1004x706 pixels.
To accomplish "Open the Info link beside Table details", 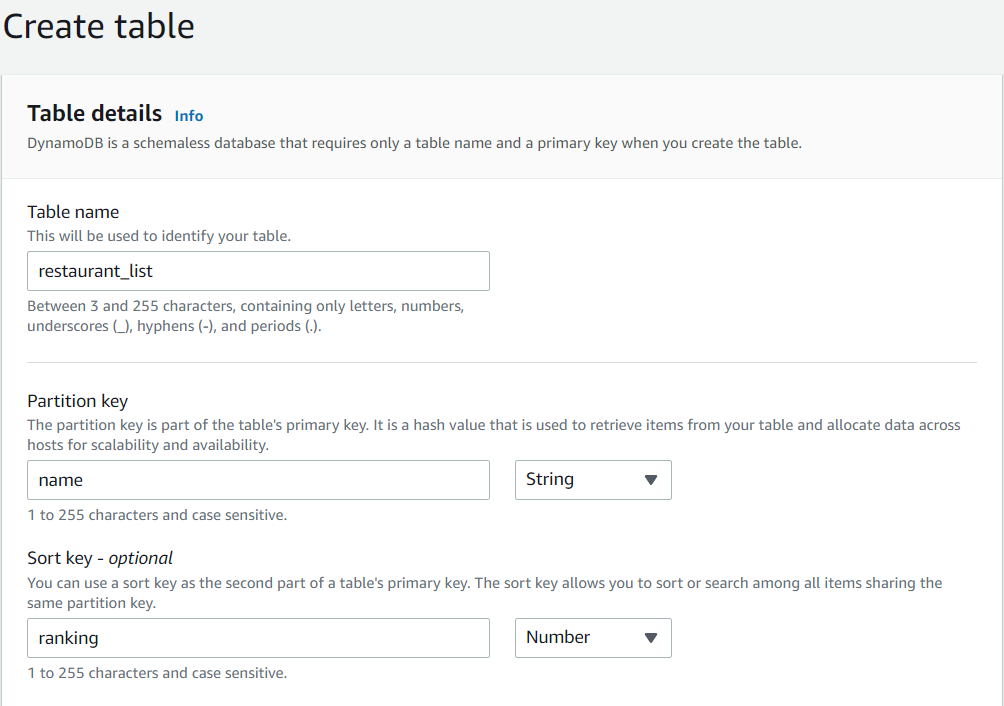I will tap(188, 115).
